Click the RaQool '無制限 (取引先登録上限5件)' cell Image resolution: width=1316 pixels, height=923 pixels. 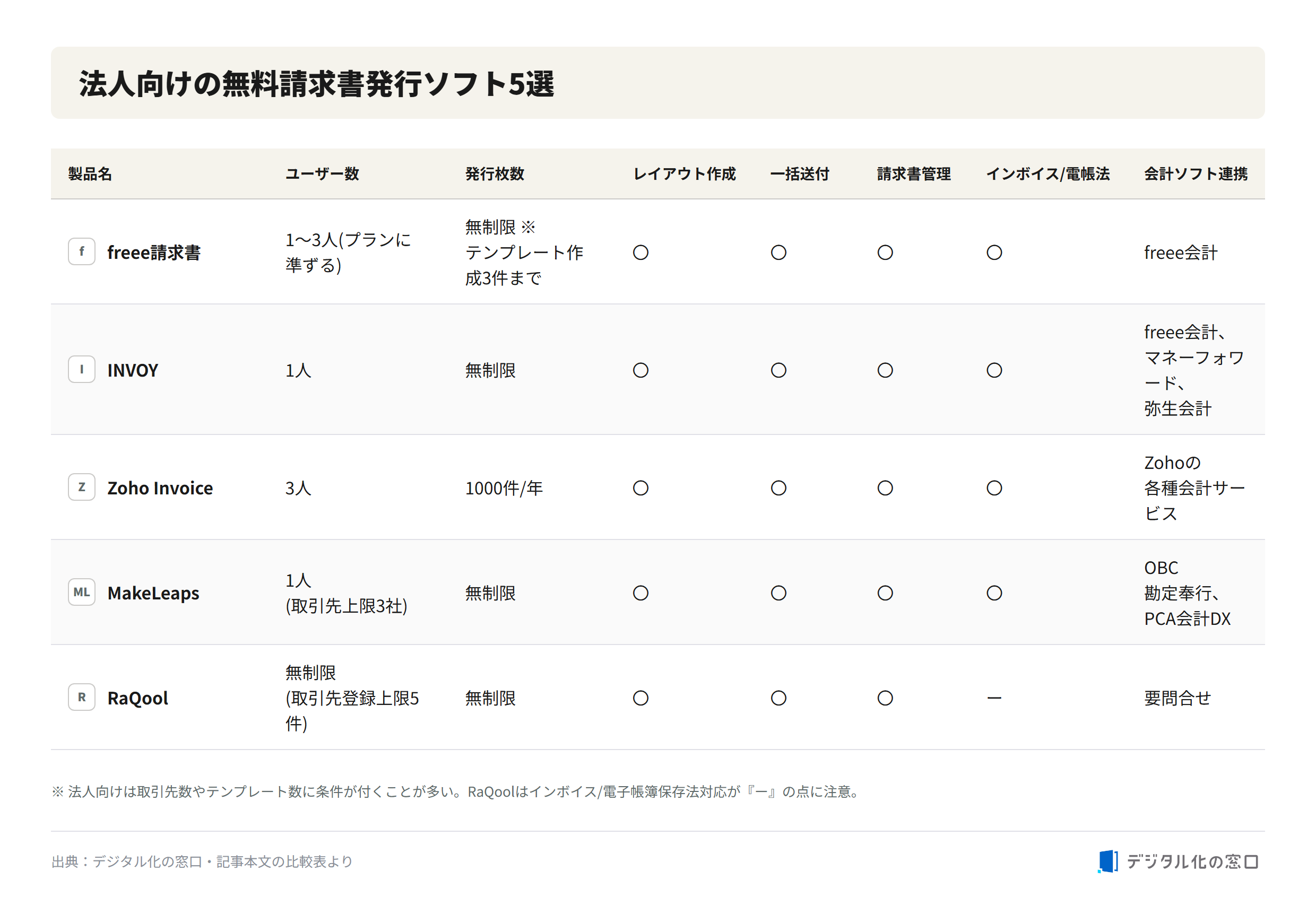point(352,699)
